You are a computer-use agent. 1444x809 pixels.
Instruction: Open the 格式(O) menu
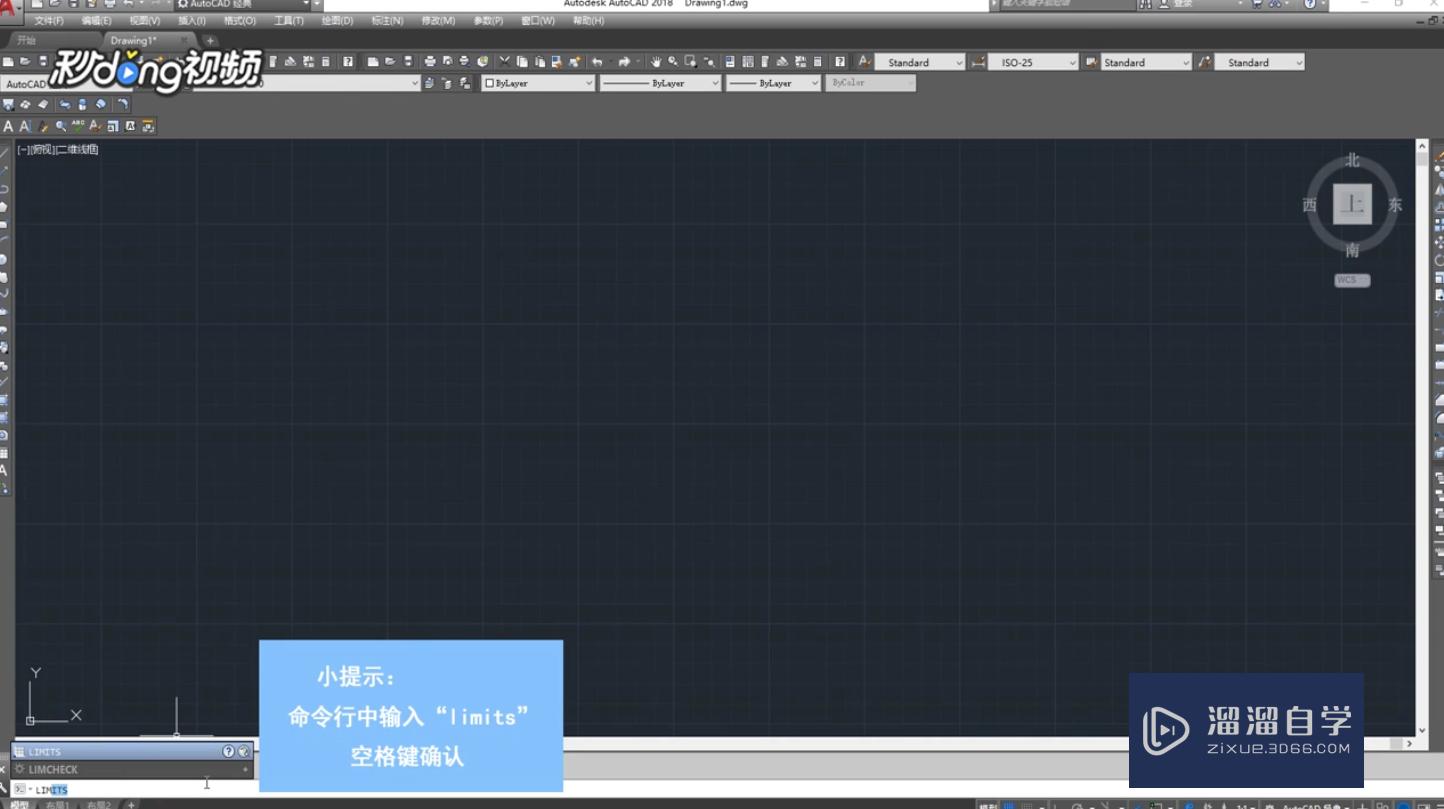(x=240, y=21)
